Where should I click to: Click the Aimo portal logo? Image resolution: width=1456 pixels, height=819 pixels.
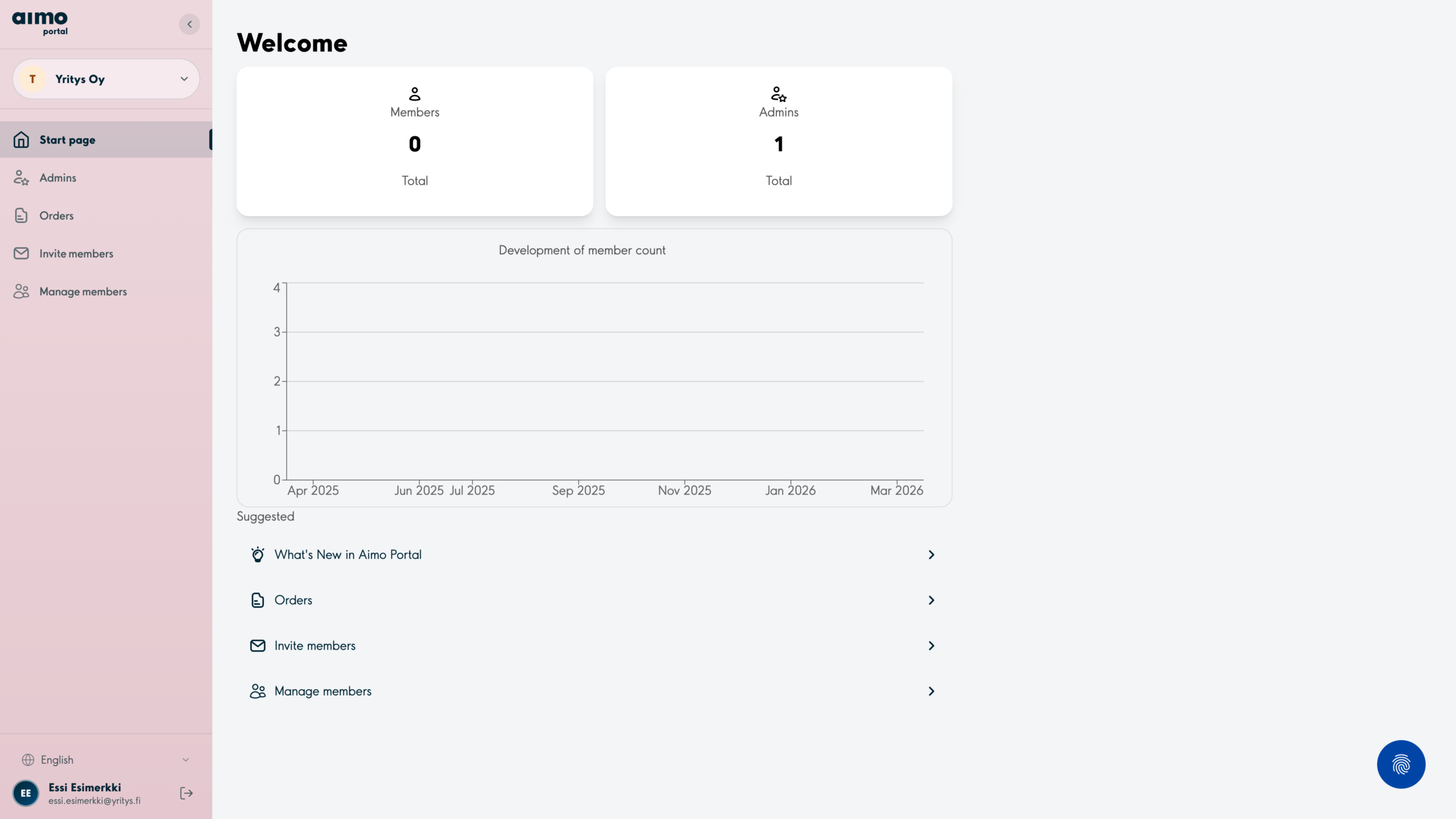click(x=40, y=23)
